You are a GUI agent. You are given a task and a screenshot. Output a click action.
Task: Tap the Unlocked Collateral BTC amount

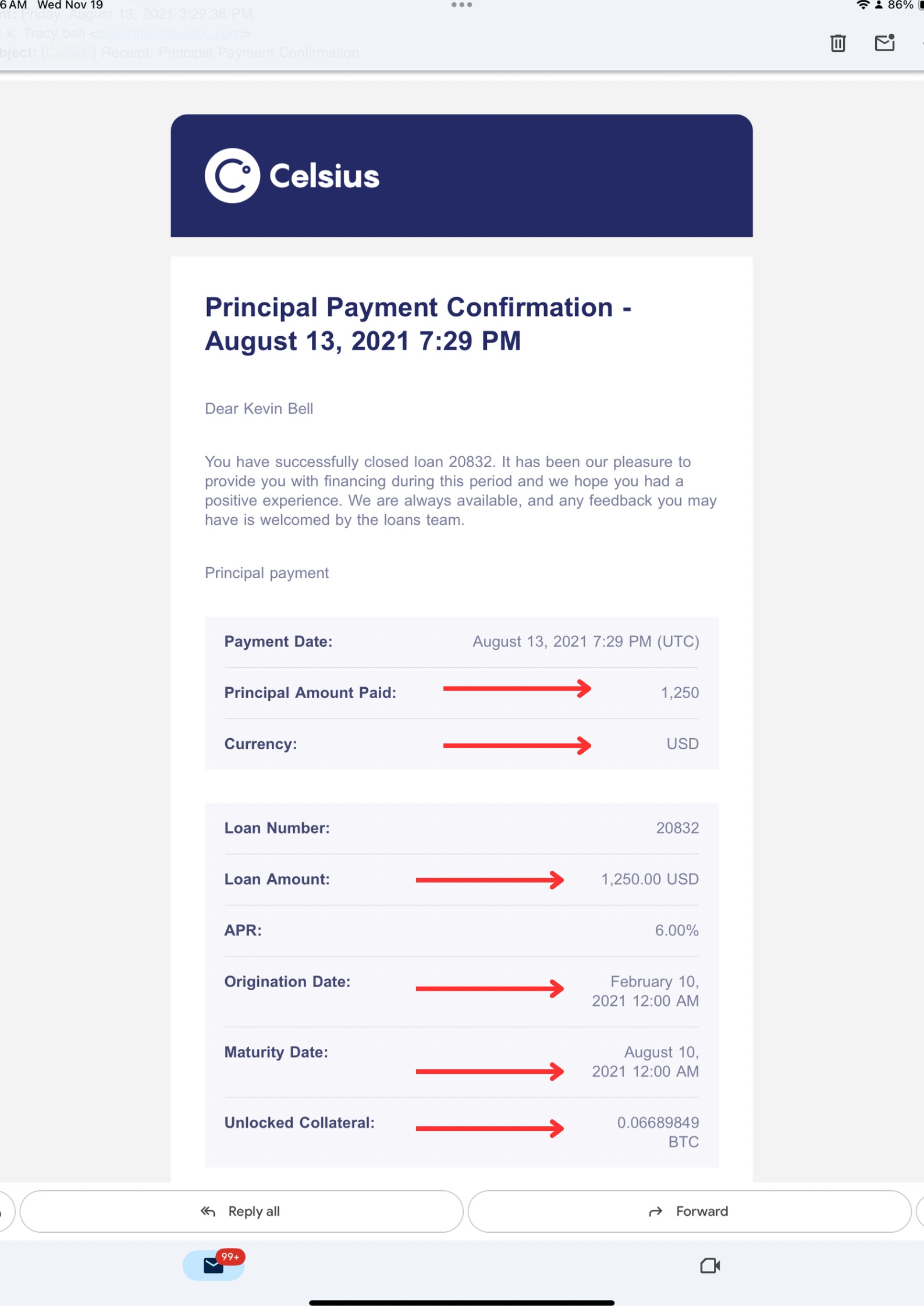pyautogui.click(x=658, y=1131)
